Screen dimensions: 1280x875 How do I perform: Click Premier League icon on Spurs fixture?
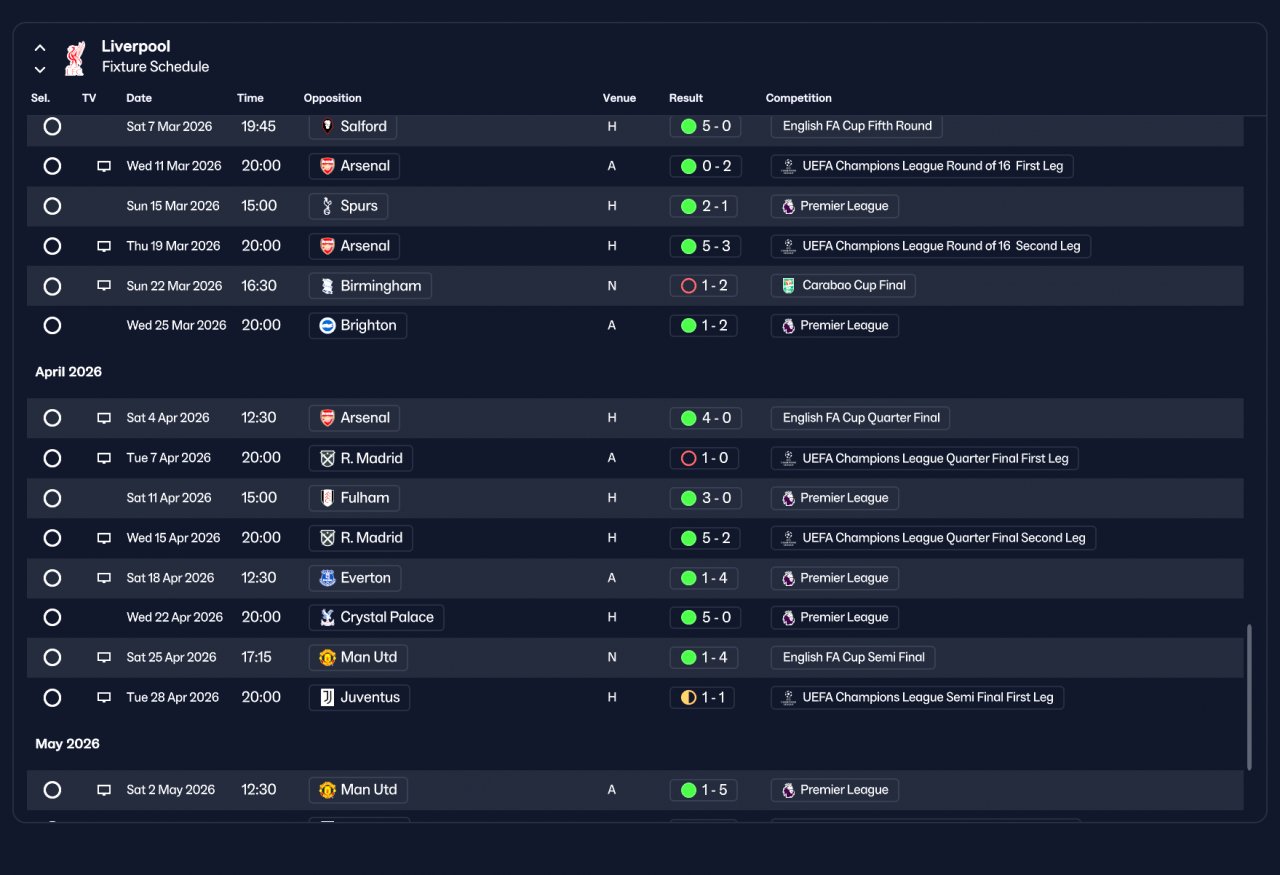coord(788,206)
